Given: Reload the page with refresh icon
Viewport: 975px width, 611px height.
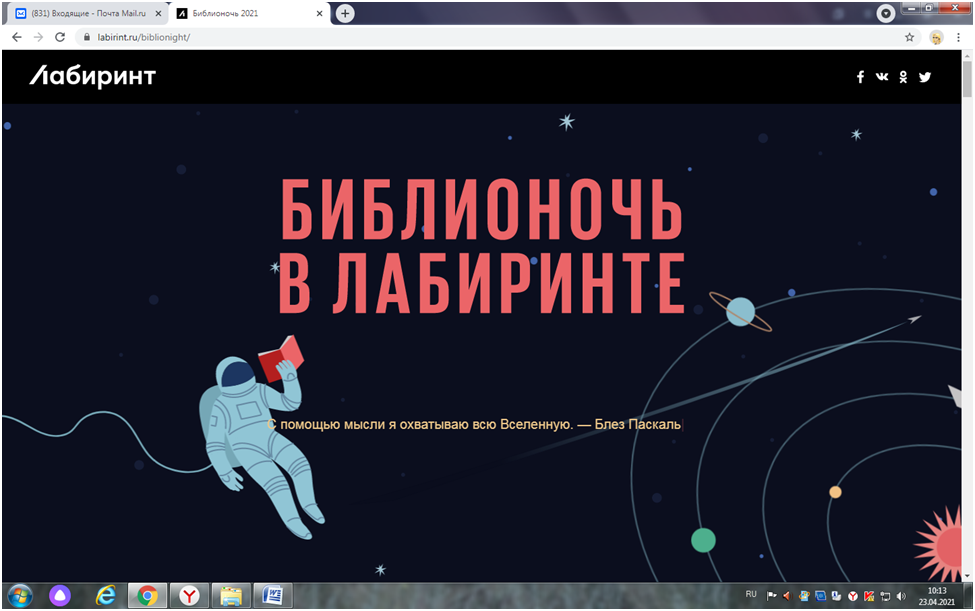Looking at the screenshot, I should coord(60,37).
